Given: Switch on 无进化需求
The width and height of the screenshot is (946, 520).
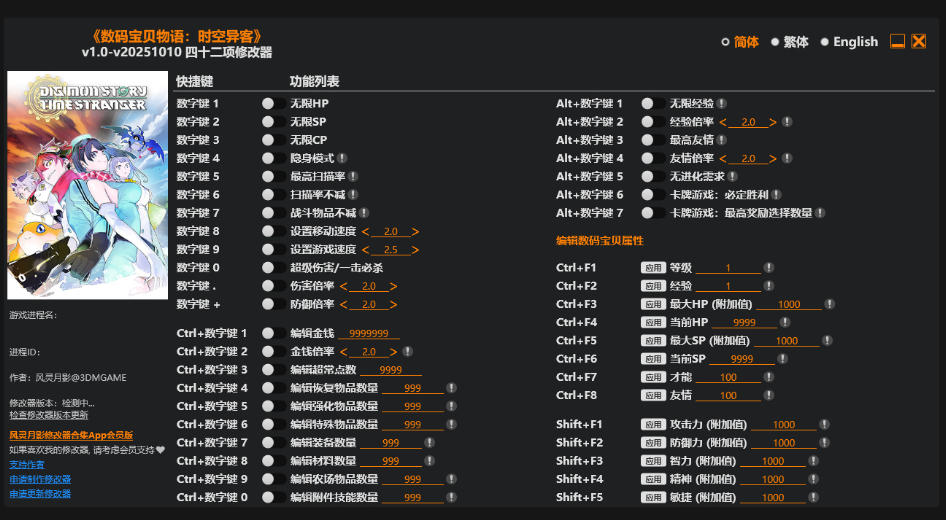Looking at the screenshot, I should click(x=652, y=176).
